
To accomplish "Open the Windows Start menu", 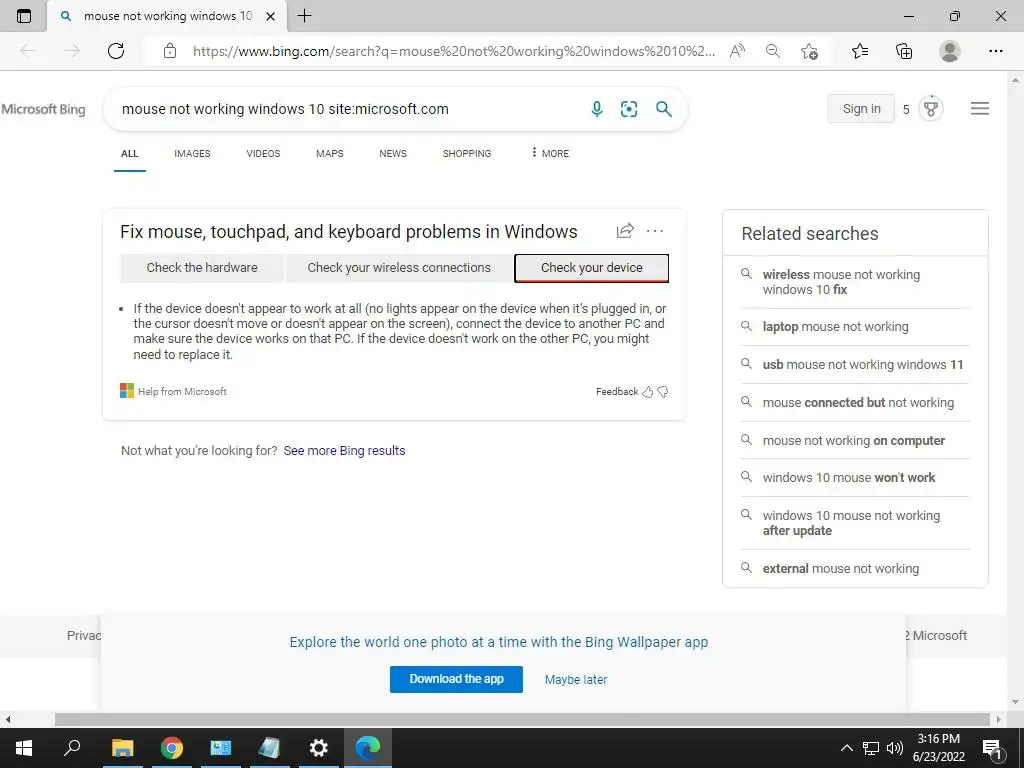I will (x=24, y=748).
